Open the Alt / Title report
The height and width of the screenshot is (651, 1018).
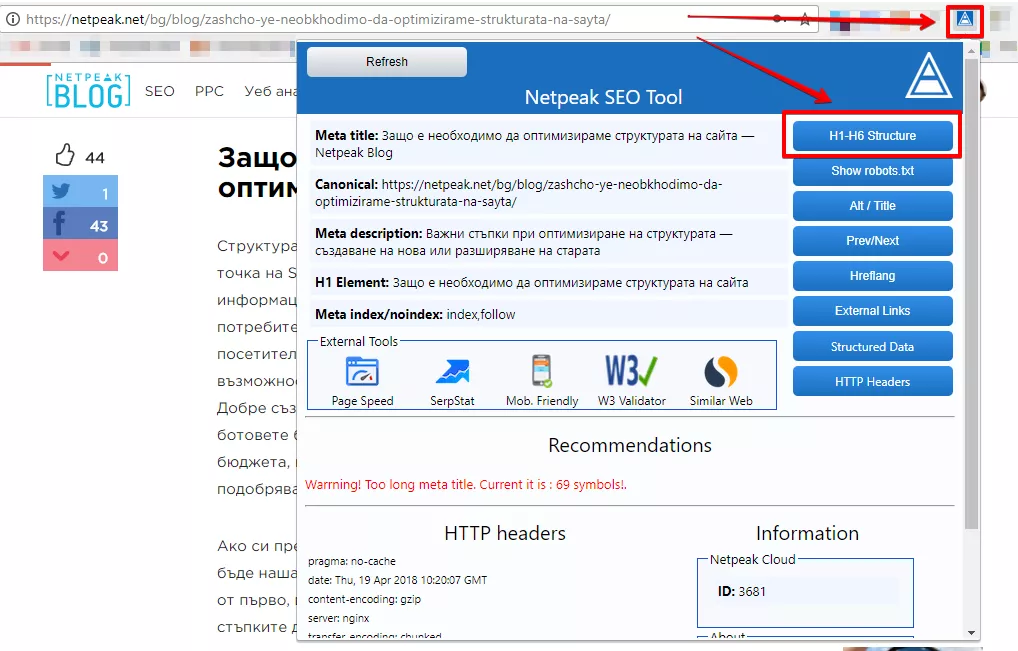coord(873,206)
